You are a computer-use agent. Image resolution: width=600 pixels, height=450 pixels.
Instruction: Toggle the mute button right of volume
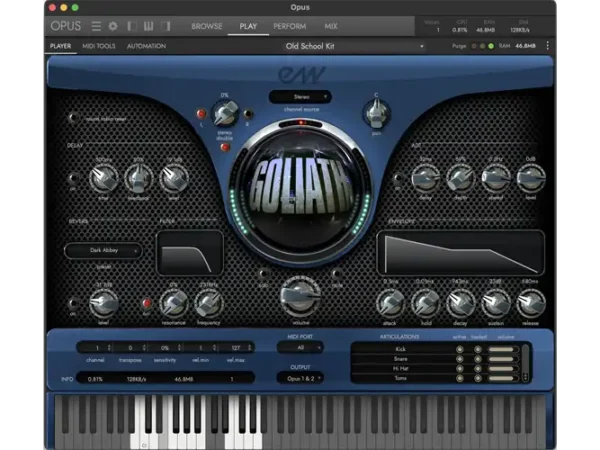[x=337, y=274]
